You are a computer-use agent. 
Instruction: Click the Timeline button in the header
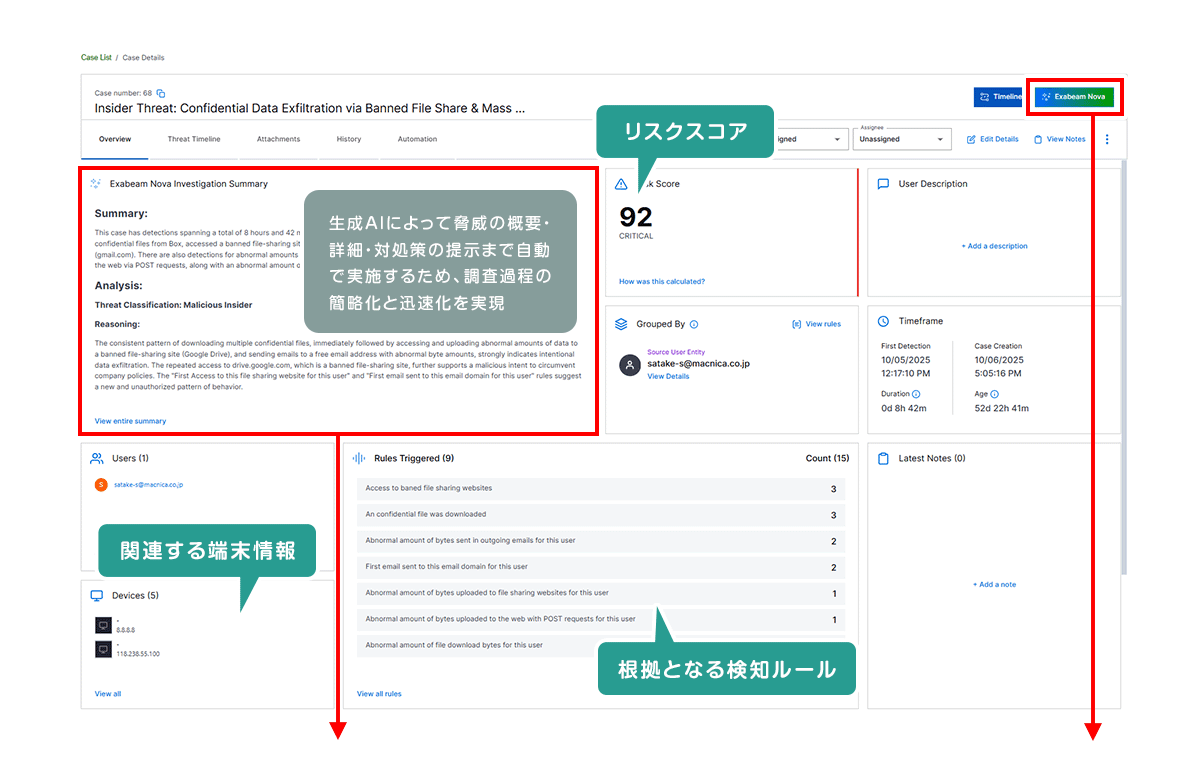[x=999, y=97]
